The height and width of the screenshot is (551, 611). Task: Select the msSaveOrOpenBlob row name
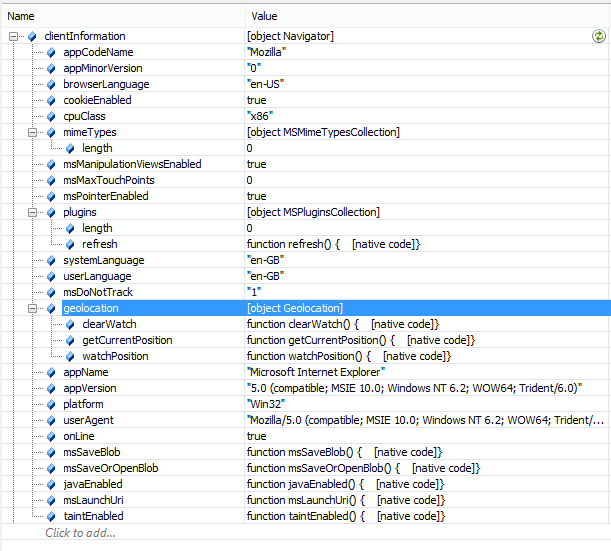coord(111,468)
